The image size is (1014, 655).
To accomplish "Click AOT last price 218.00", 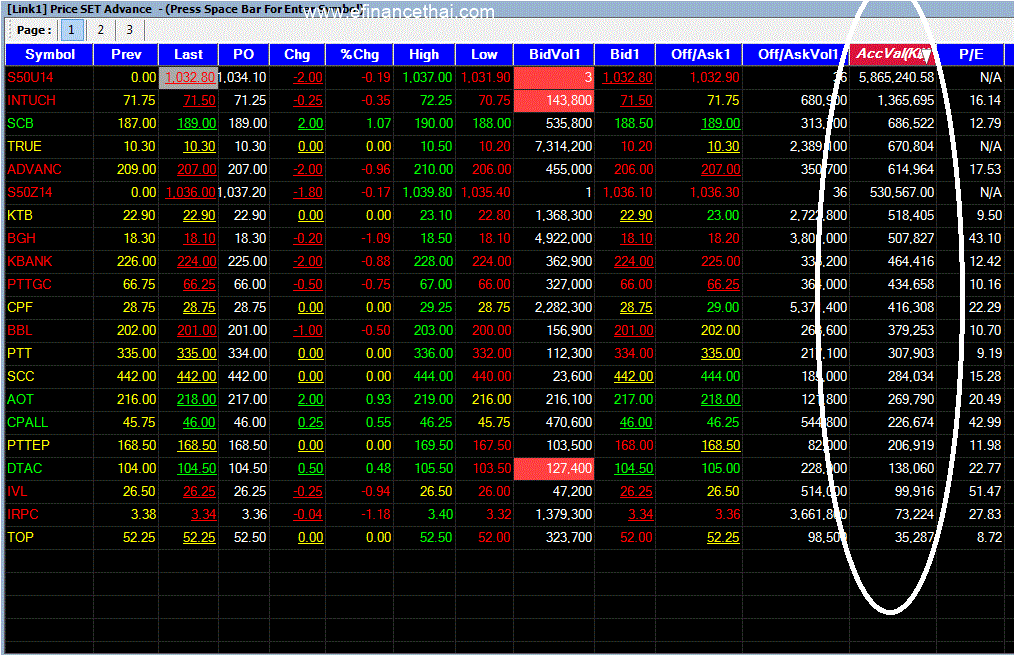I will [x=197, y=400].
